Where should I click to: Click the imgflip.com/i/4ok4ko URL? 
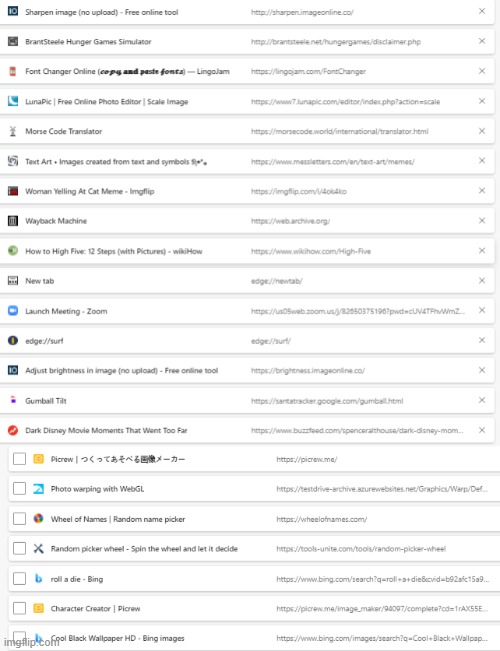[x=299, y=191]
